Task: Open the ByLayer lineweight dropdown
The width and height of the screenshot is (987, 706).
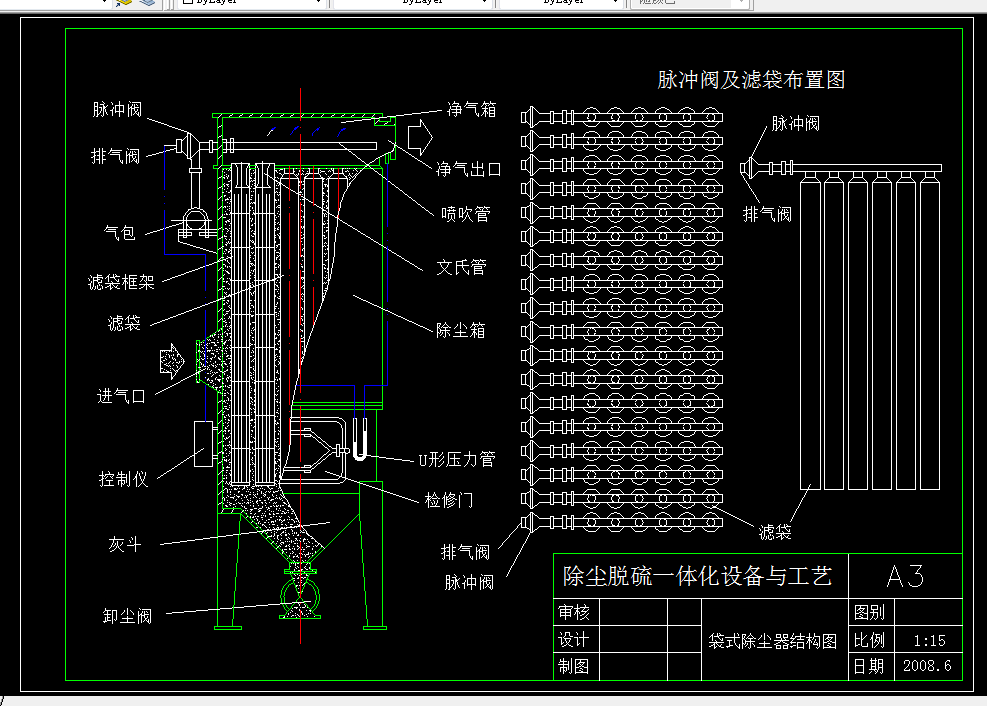Action: (x=560, y=3)
